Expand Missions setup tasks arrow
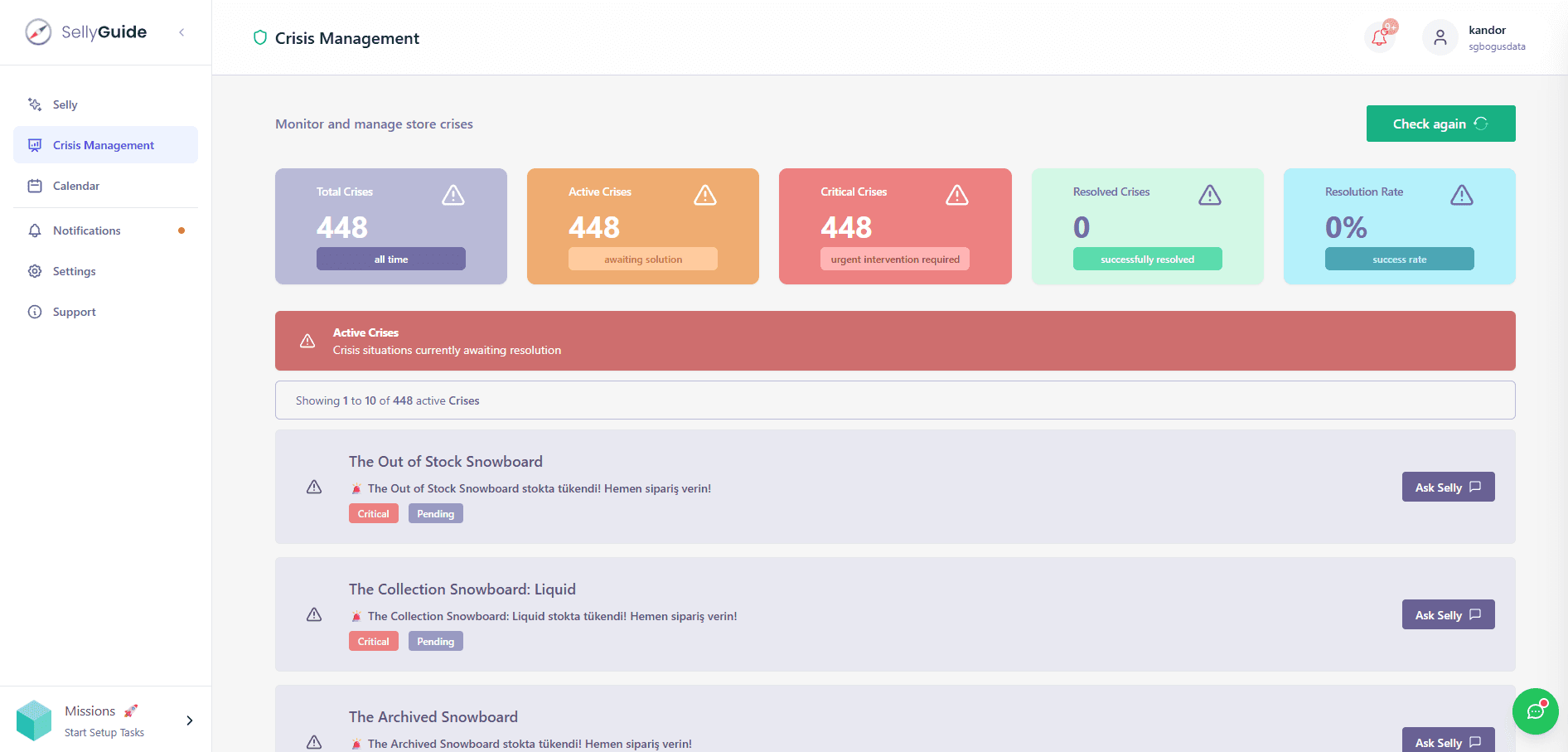The image size is (1568, 752). [190, 720]
